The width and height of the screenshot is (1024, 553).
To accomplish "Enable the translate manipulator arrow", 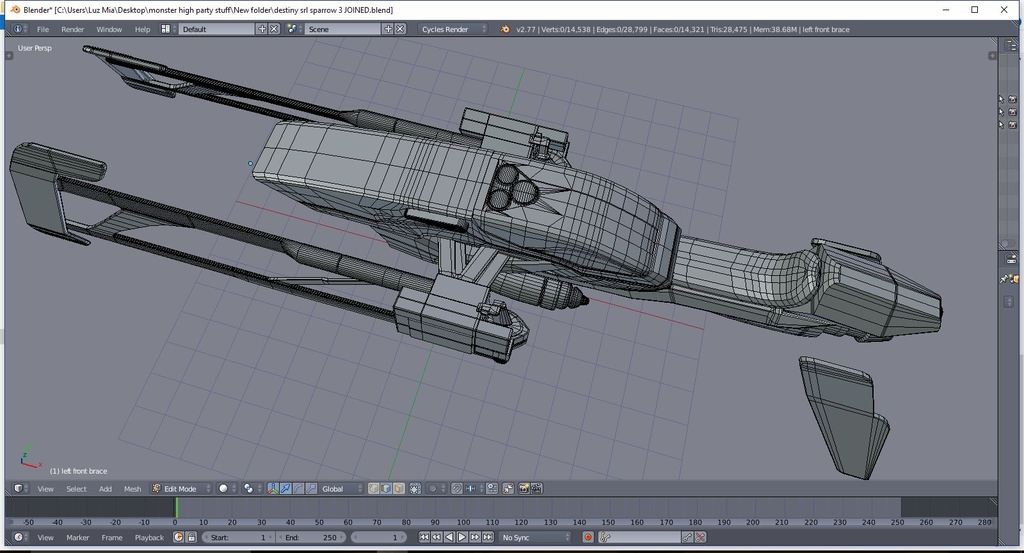I will (286, 489).
